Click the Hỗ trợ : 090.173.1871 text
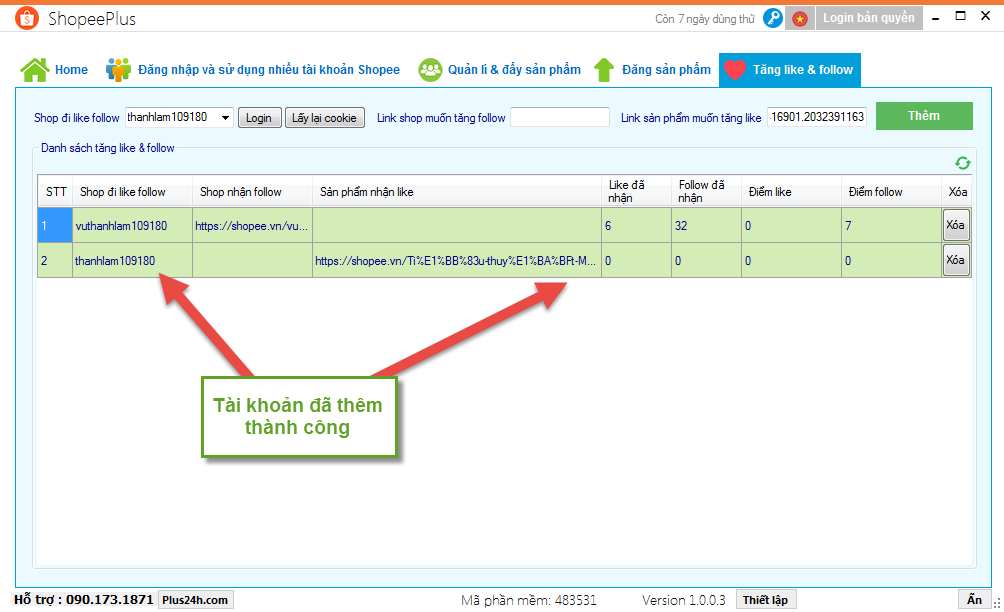1004x612 pixels. click(x=83, y=600)
